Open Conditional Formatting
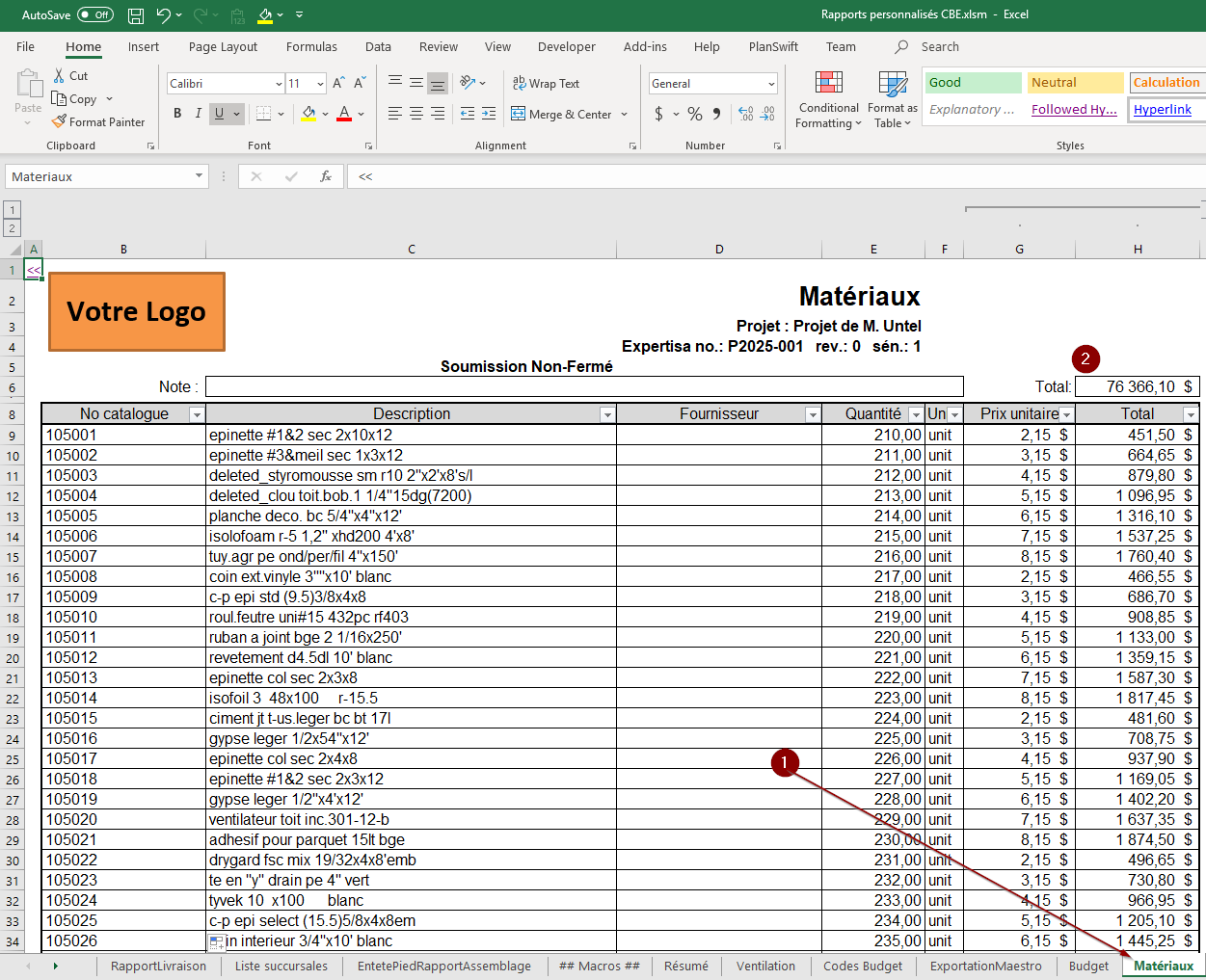 [x=828, y=100]
